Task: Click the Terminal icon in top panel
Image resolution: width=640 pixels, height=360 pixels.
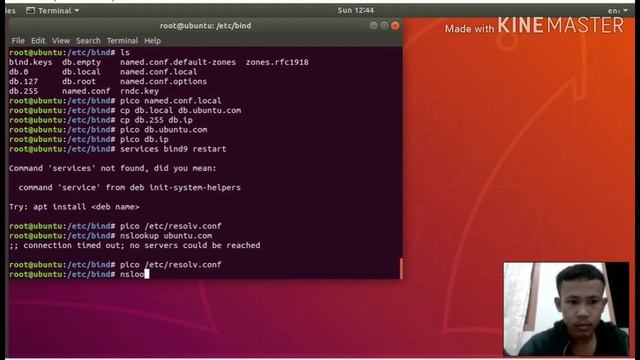Action: tap(30, 11)
